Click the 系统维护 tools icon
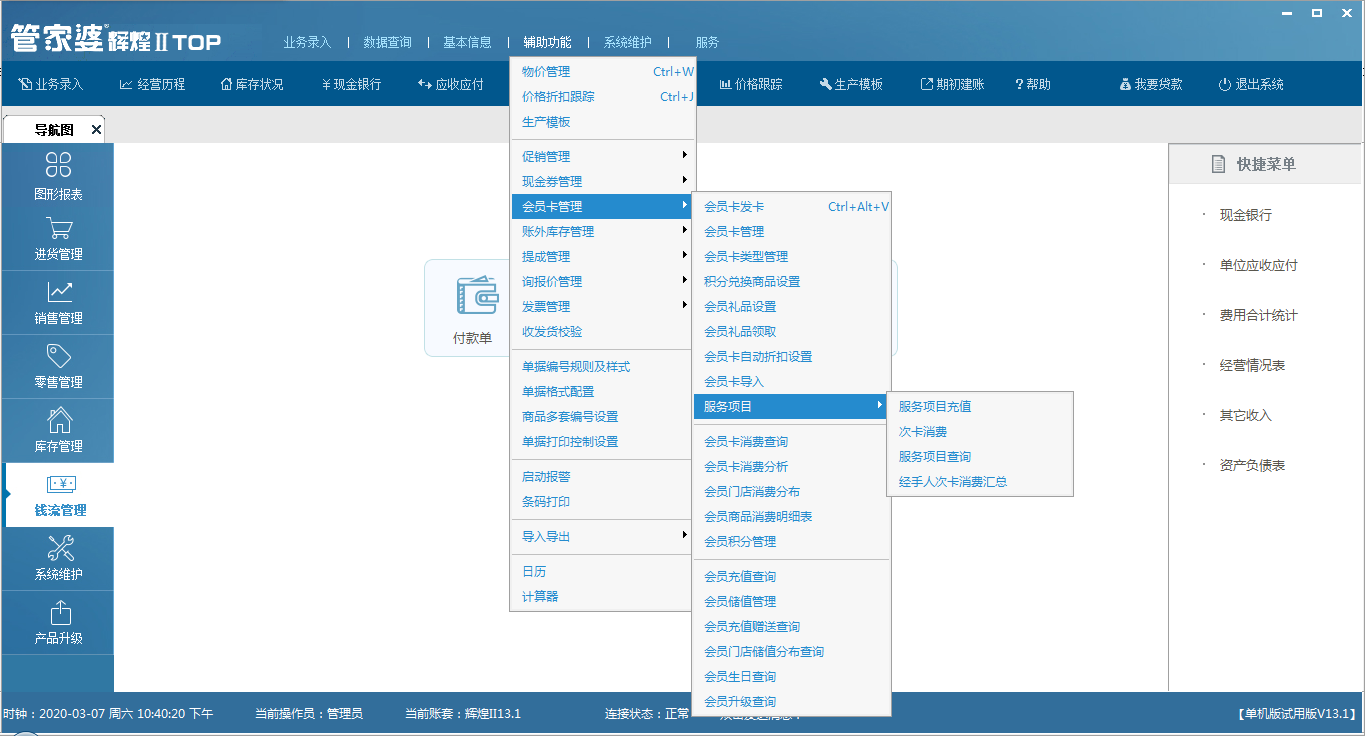Viewport: 1365px width, 736px height. (x=58, y=548)
